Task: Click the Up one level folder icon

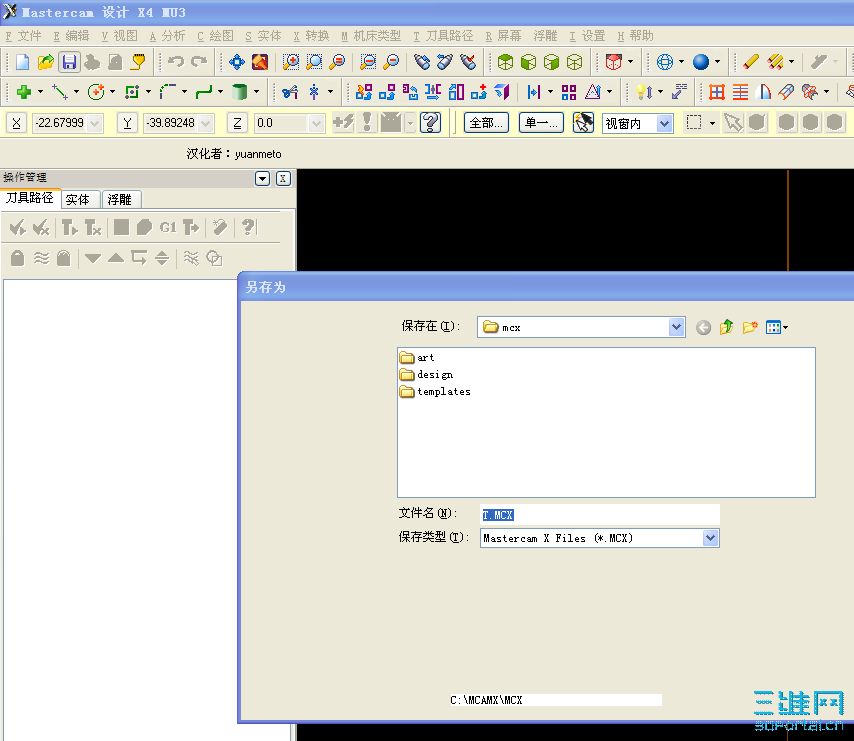Action: click(727, 327)
